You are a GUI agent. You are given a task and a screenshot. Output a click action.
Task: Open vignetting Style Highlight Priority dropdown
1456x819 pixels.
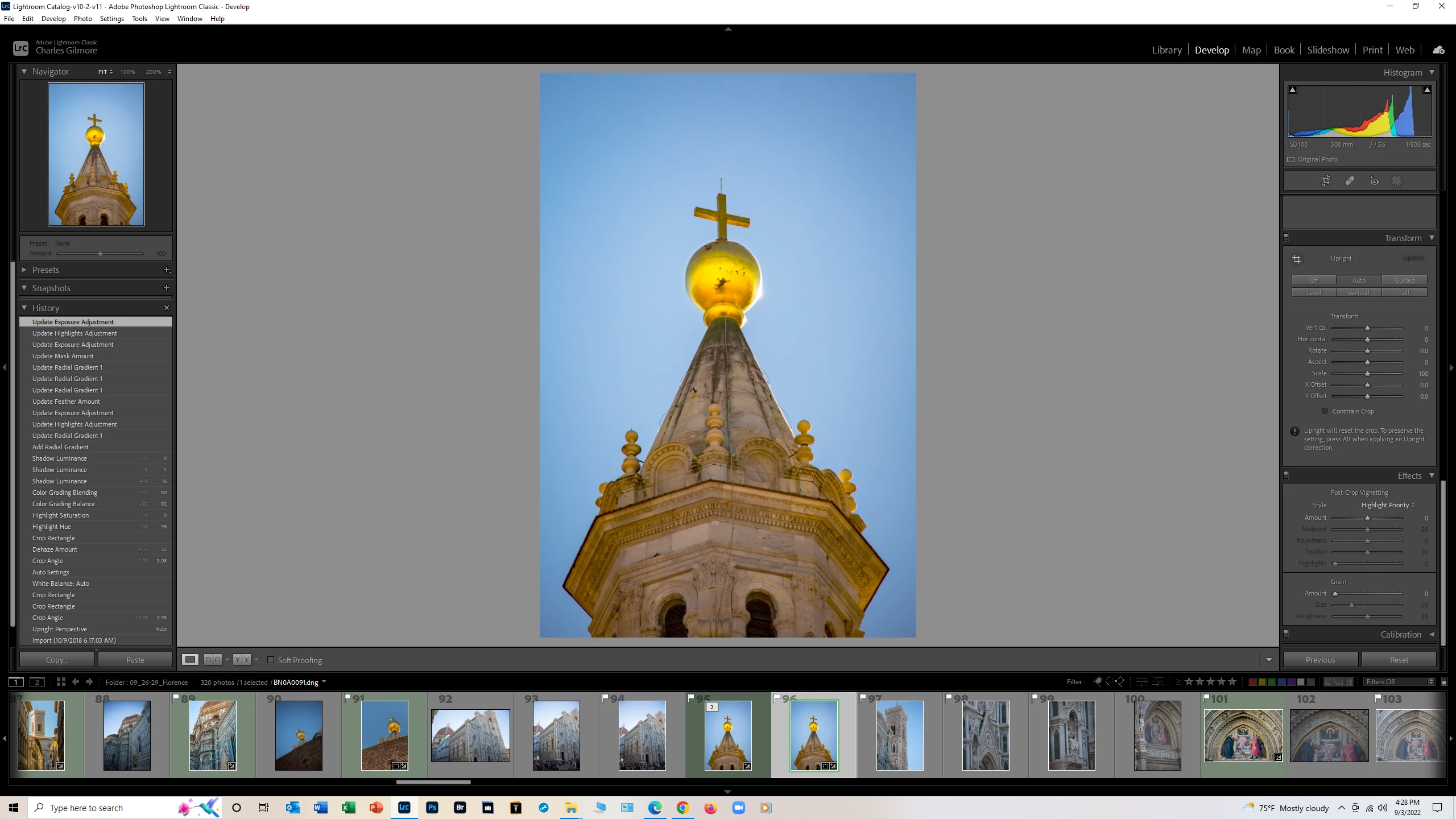point(1388,505)
